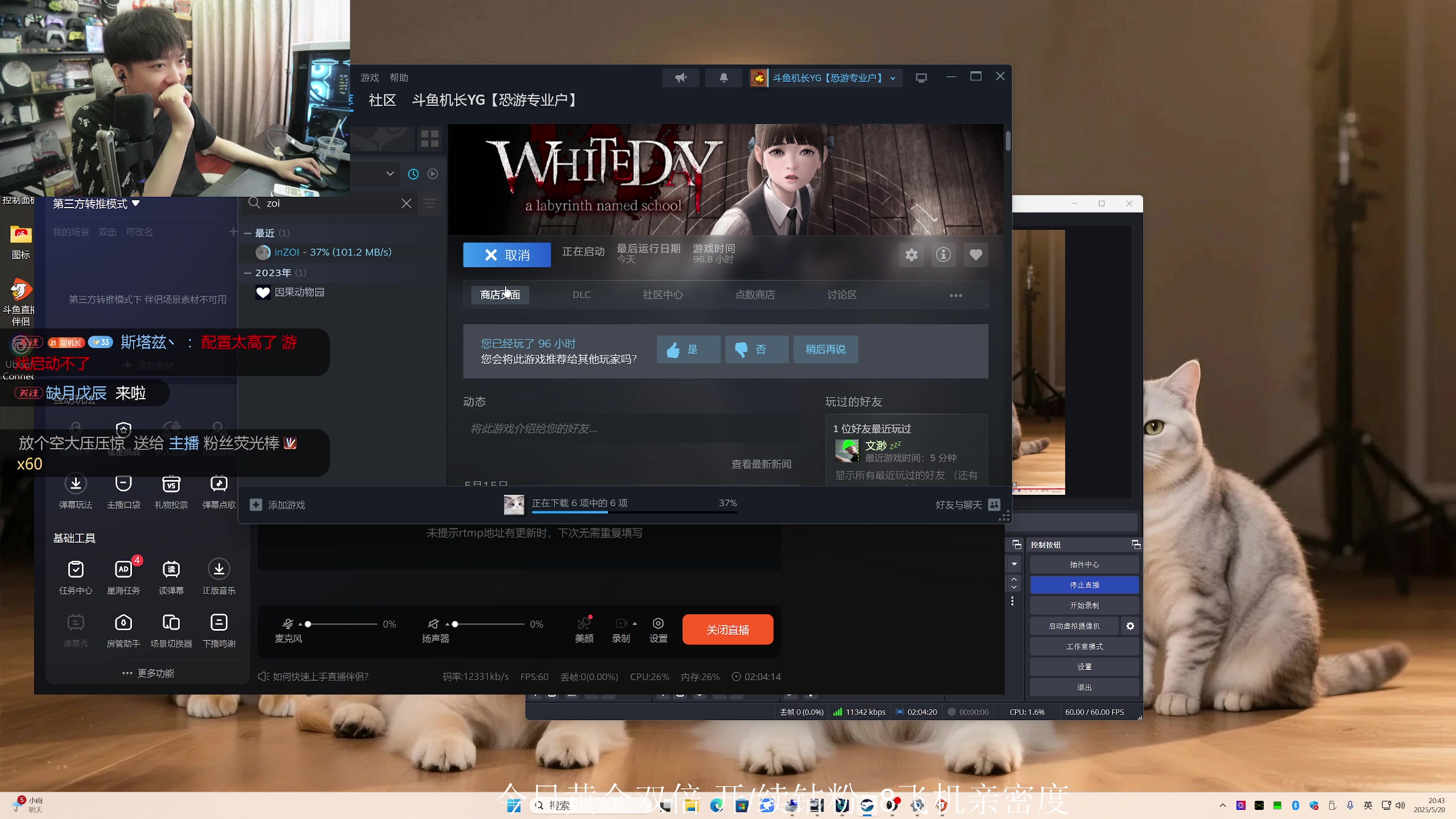The height and width of the screenshot is (819, 1456).
Task: Click 添加游戏 in Steam footer
Action: [278, 505]
